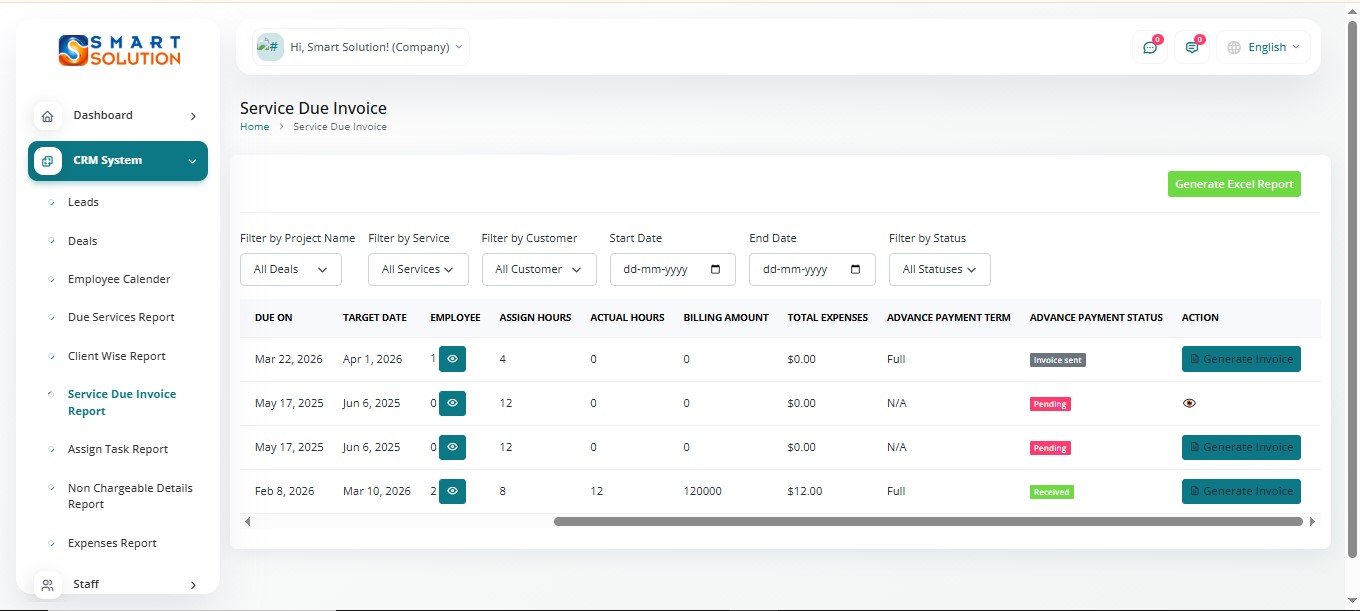Collapse the CRM System menu
The image size is (1360, 611).
(118, 161)
